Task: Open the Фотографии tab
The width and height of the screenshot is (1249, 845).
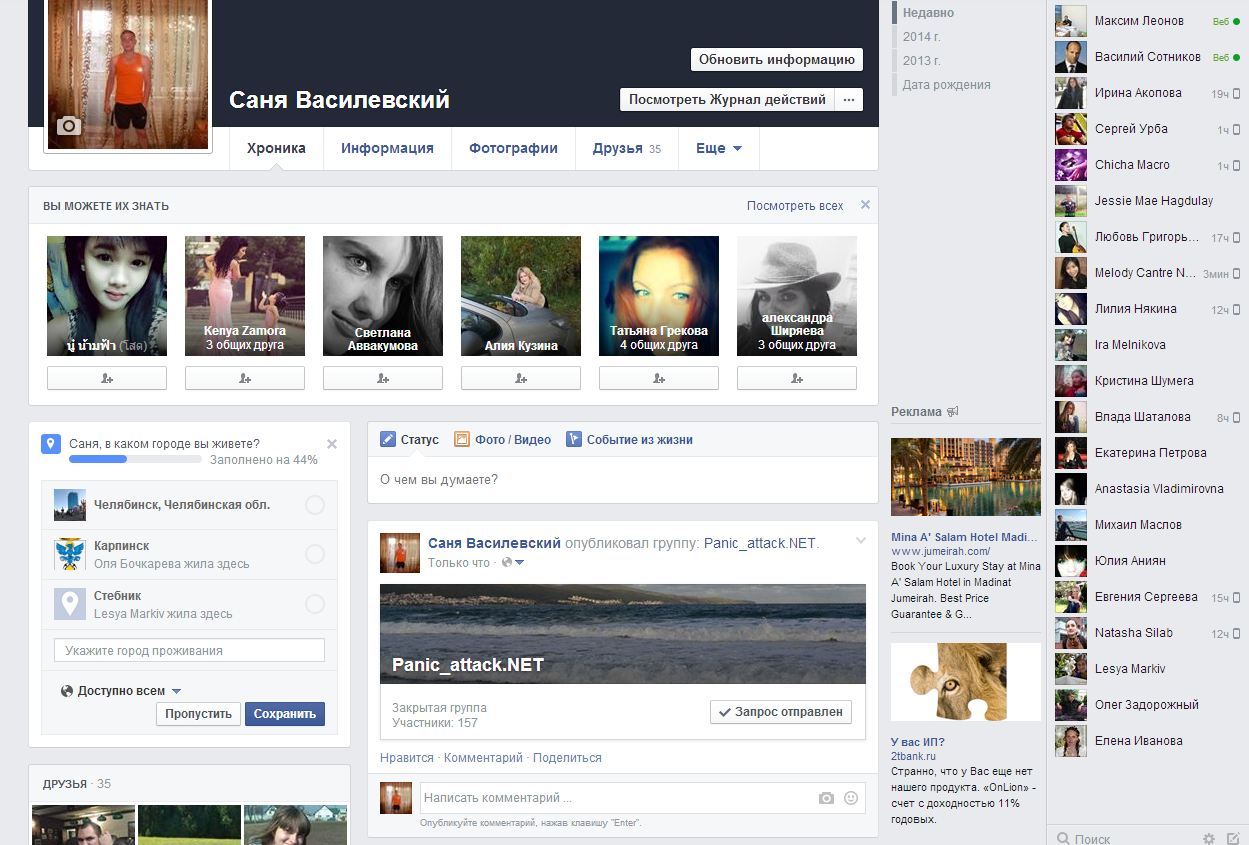Action: tap(513, 148)
